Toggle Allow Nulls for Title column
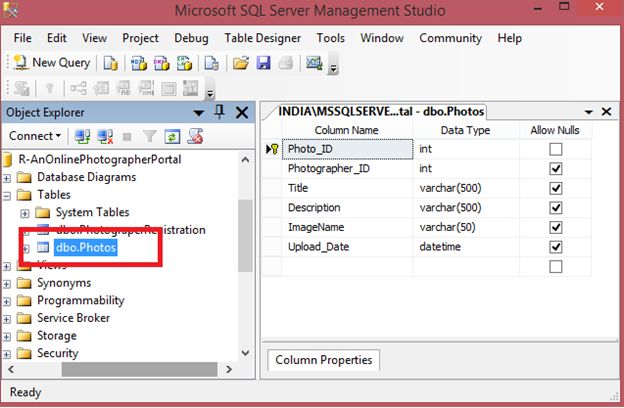The height and width of the screenshot is (408, 624). [556, 188]
